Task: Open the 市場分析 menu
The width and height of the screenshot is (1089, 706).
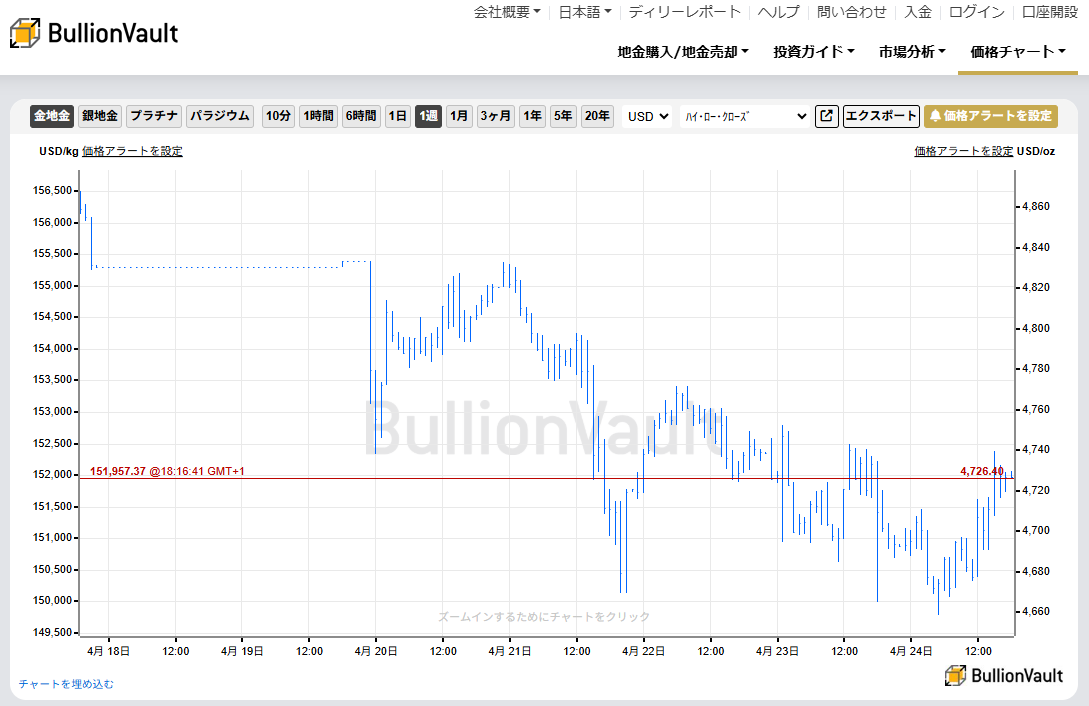Action: click(x=908, y=52)
